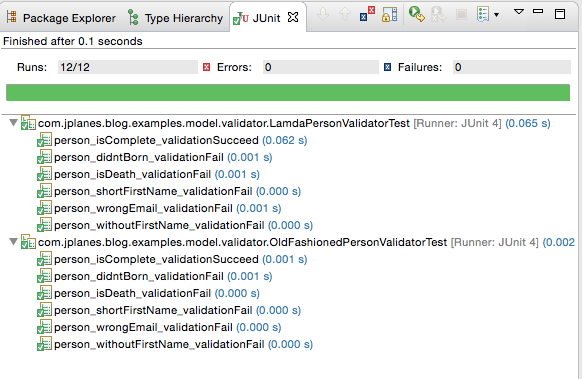The image size is (582, 379).
Task: Switch to the Type Hierarchy tab
Action: 176,17
